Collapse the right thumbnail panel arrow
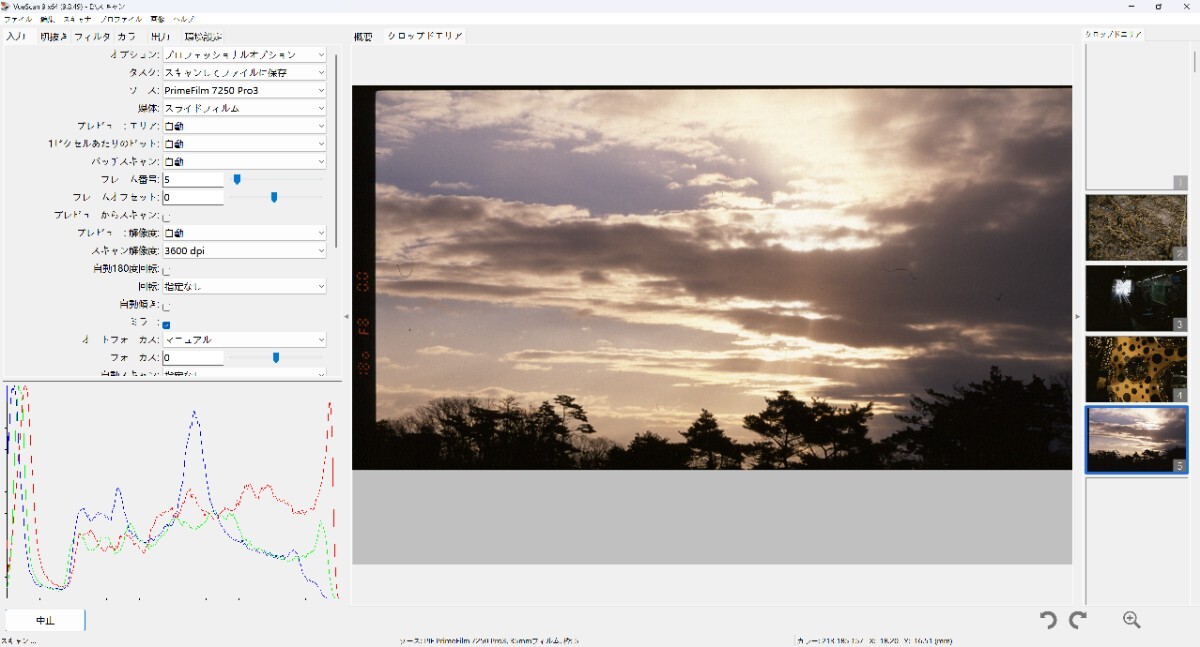 1078,316
